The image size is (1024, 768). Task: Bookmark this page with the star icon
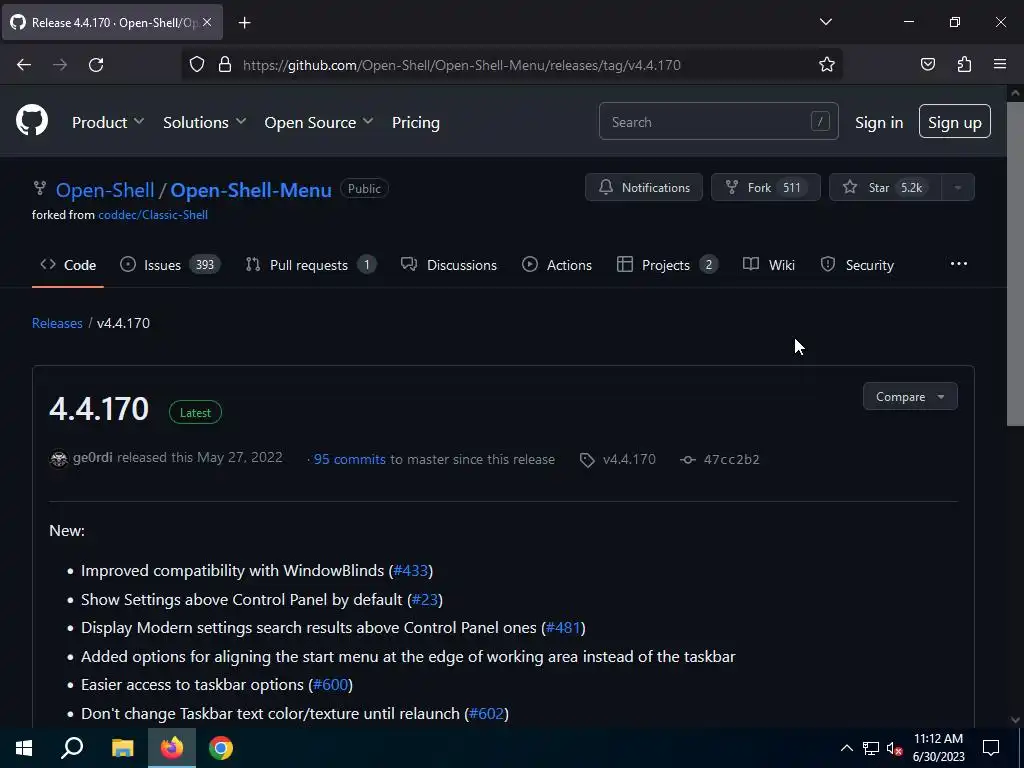point(827,65)
